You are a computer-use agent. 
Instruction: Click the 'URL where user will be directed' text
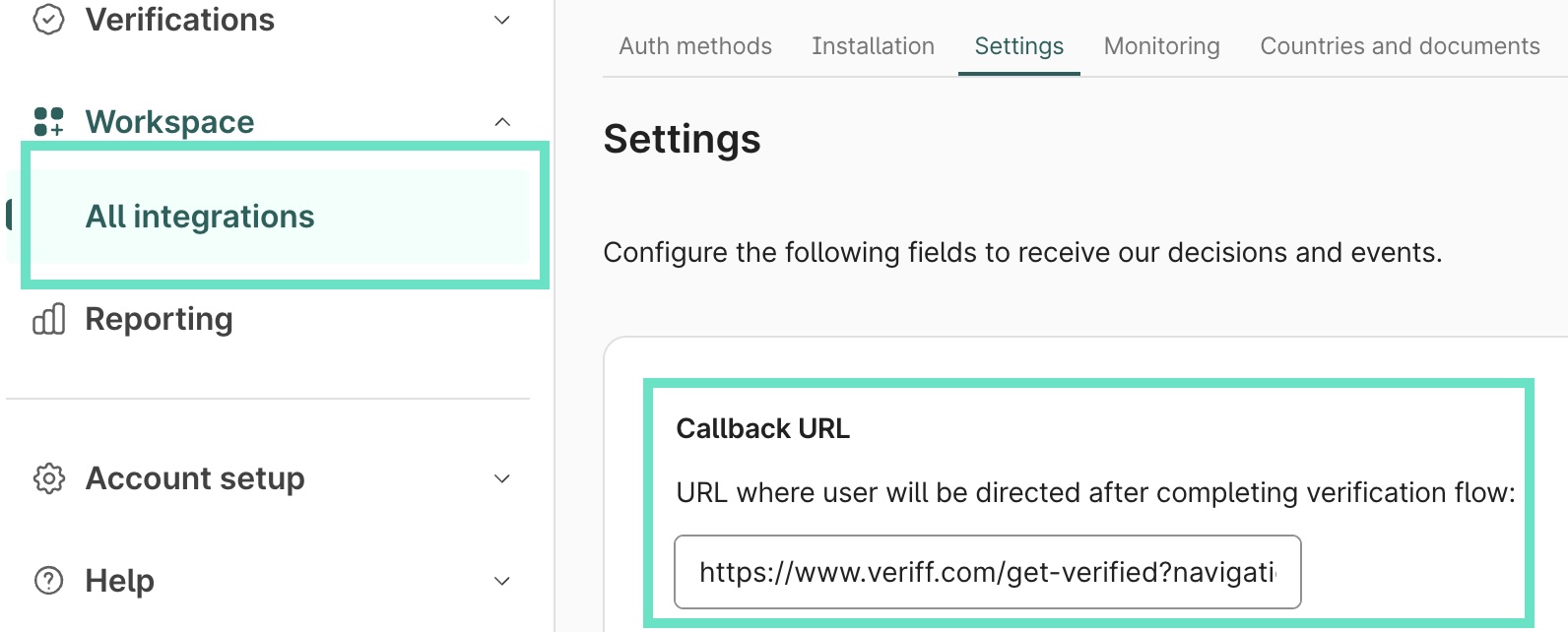click(1095, 492)
